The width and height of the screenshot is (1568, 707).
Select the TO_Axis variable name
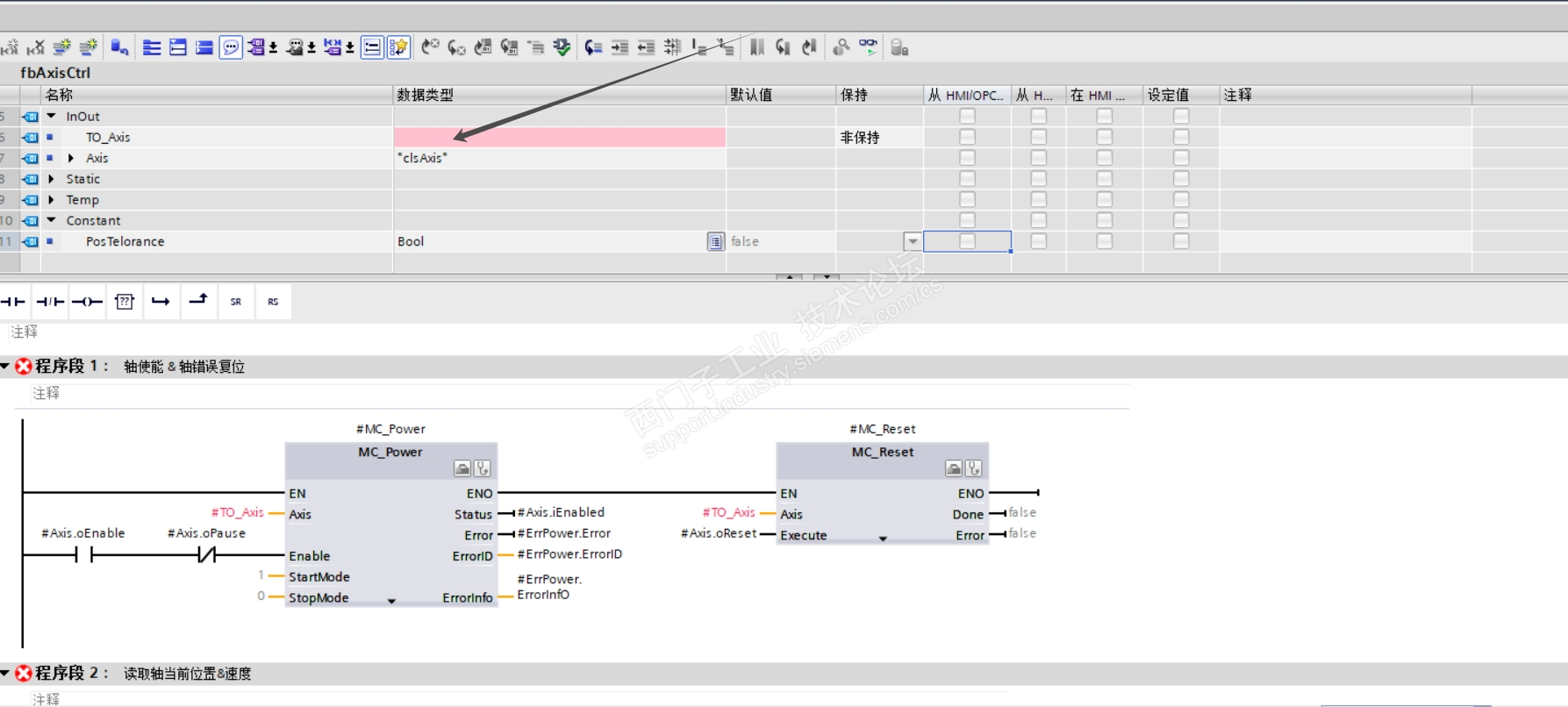pyautogui.click(x=108, y=137)
